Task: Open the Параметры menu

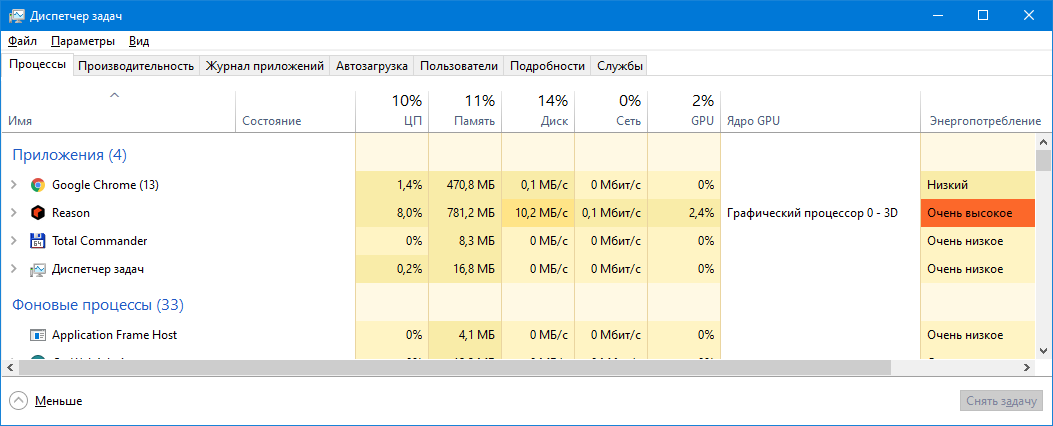Action: (83, 41)
